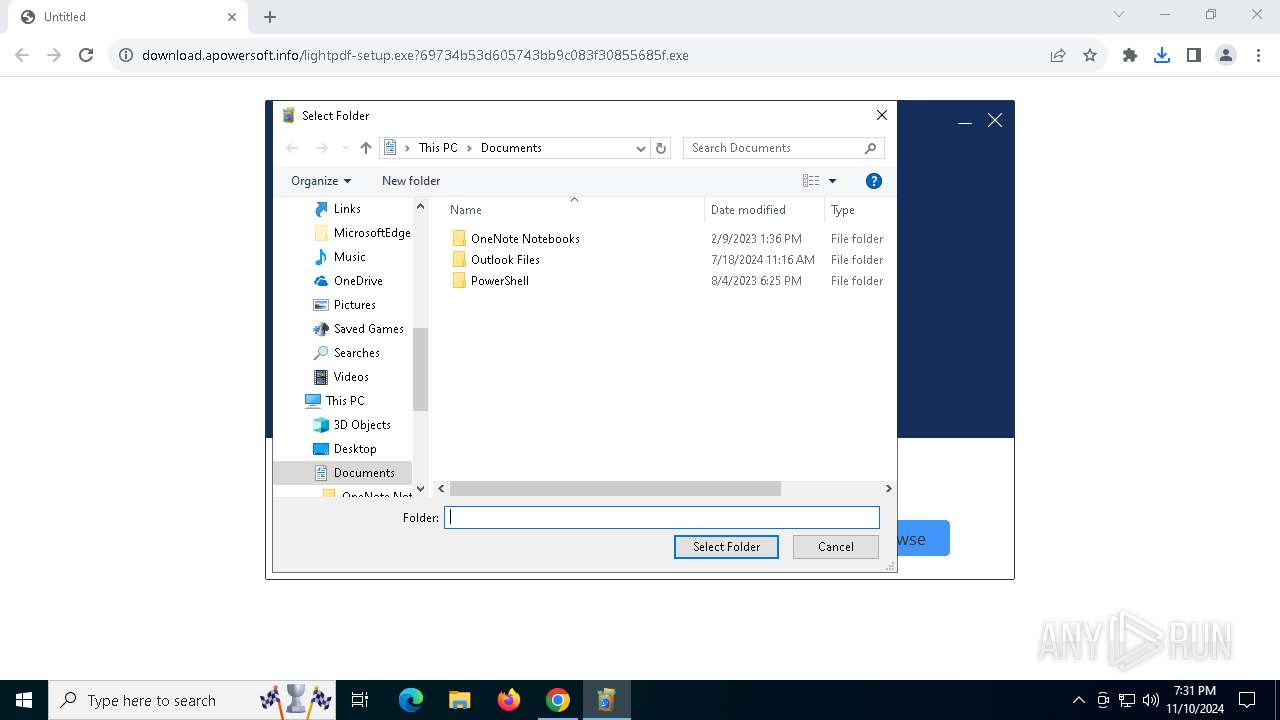Change view layout icon

pyautogui.click(x=811, y=181)
